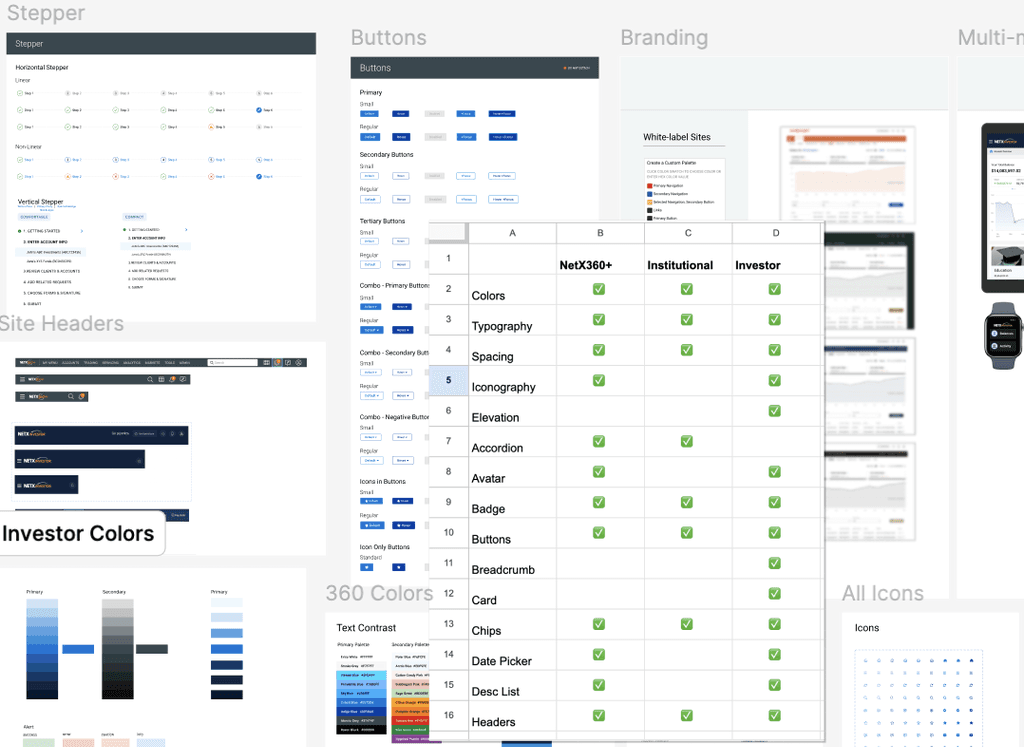This screenshot has height=747, width=1024.
Task: Select the Investor Colors label
Action: (78, 533)
